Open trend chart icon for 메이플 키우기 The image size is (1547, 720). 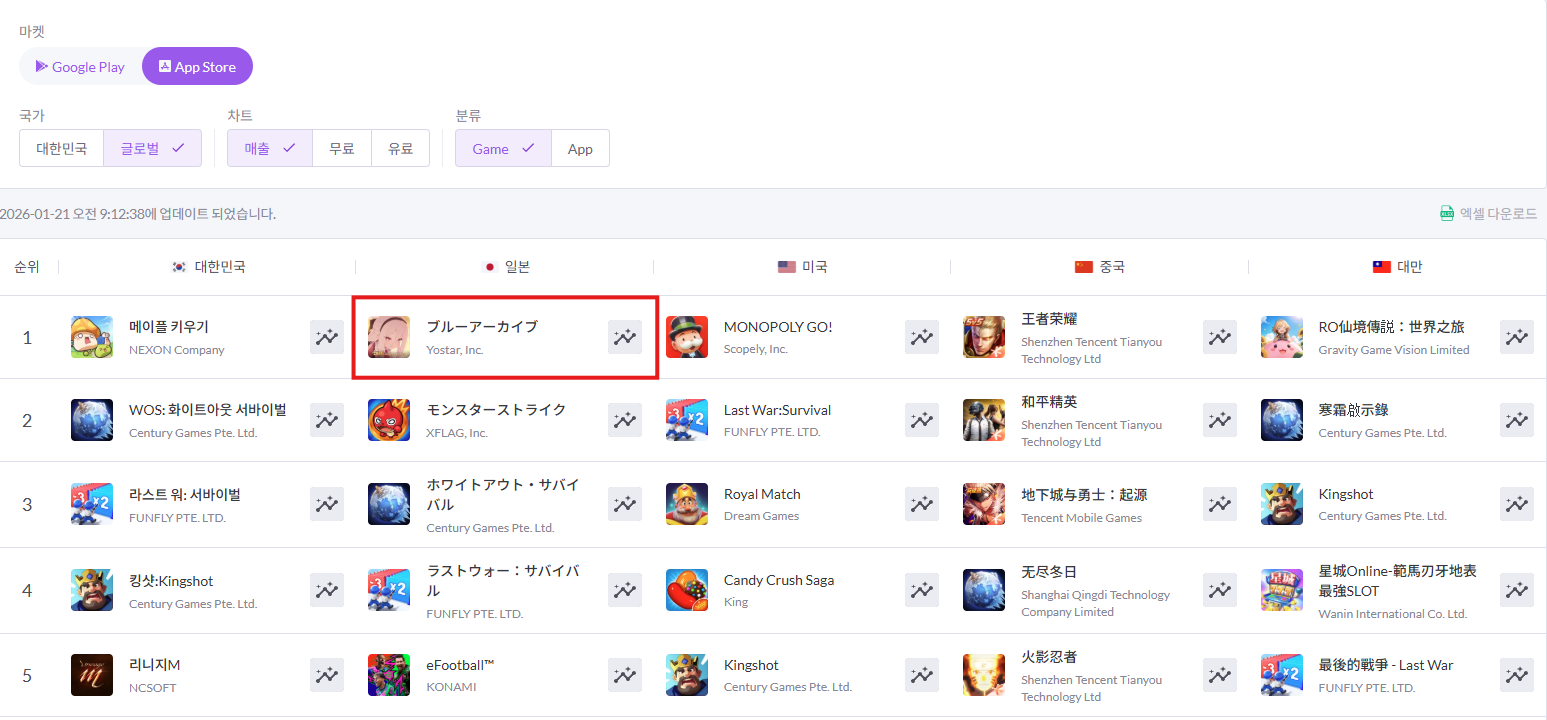coord(326,338)
